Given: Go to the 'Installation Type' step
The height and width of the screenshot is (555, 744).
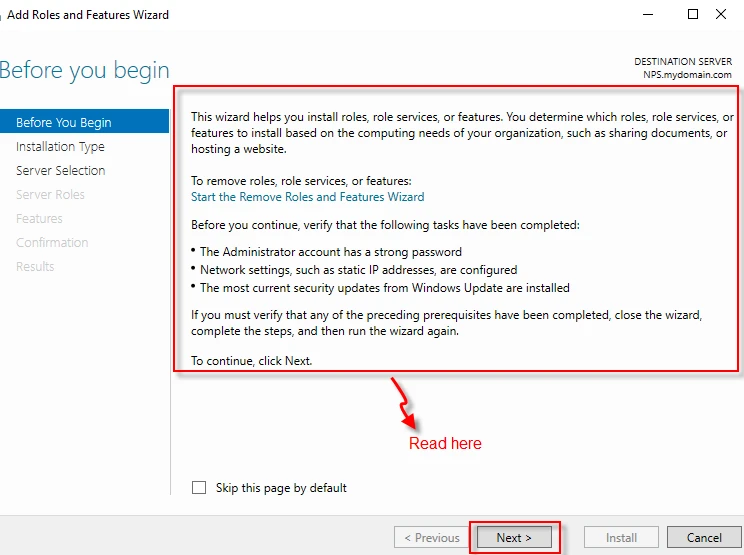Looking at the screenshot, I should coord(60,147).
